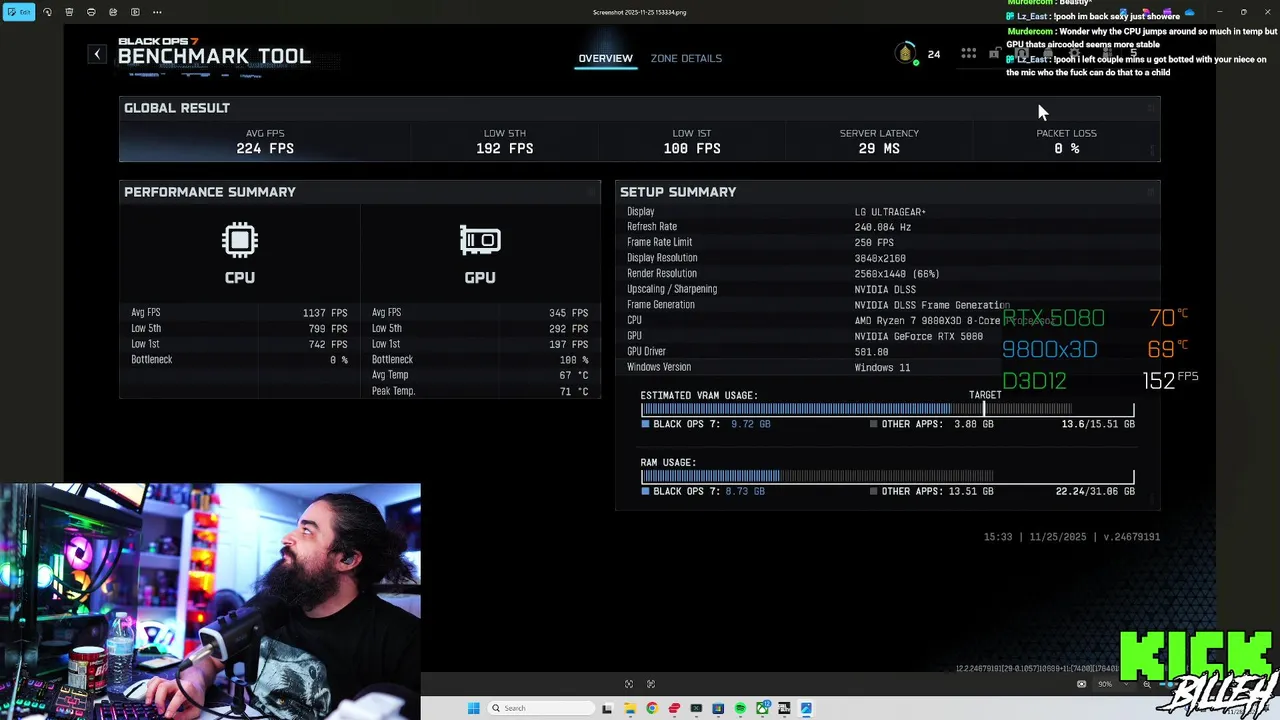Open the three-dots more options menu
Viewport: 1280px width, 720px height.
point(157,12)
